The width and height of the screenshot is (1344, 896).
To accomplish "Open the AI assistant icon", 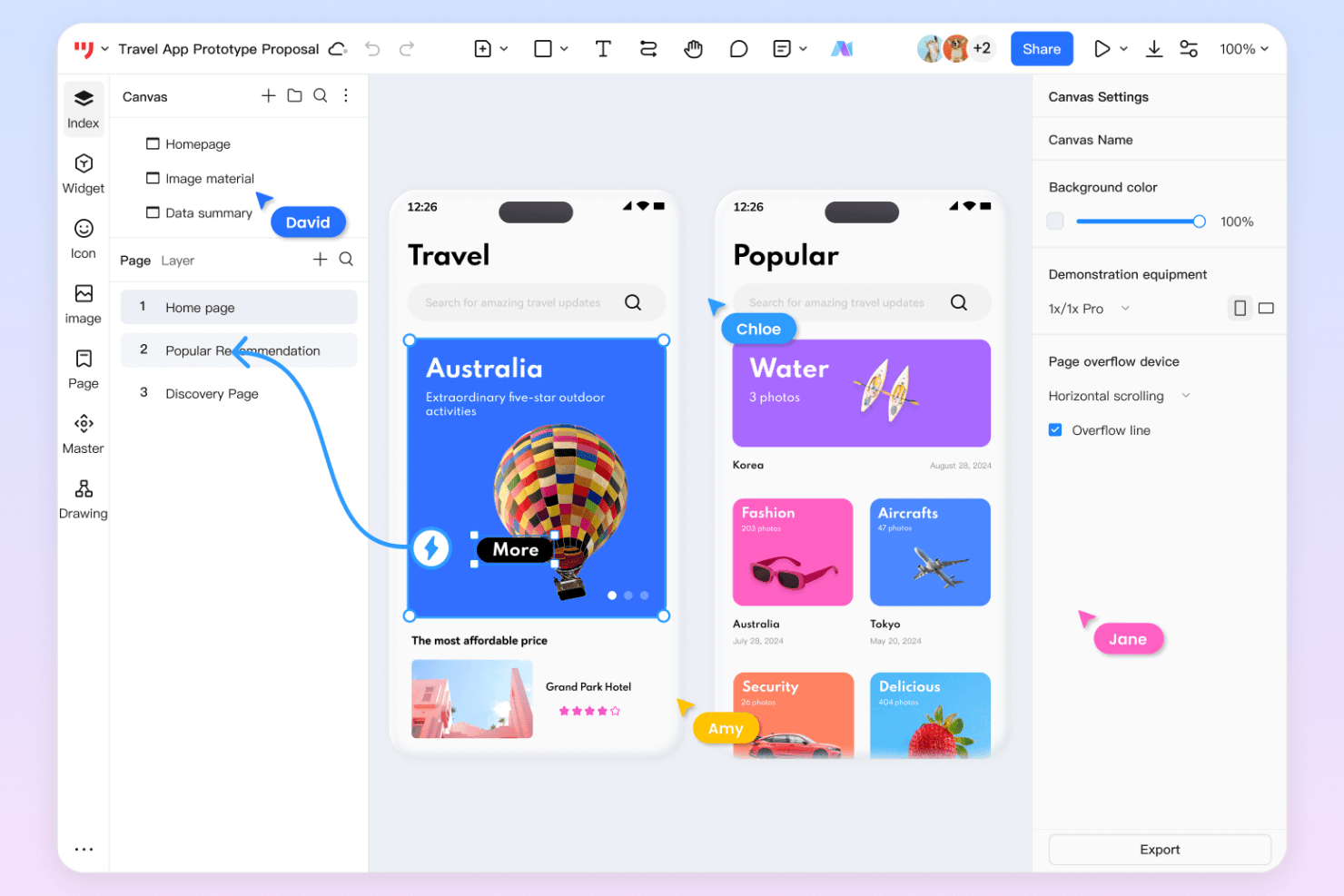I will click(842, 49).
